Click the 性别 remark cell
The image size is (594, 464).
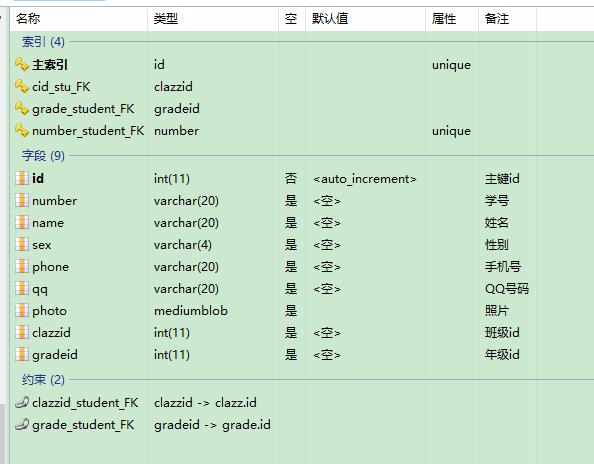pyautogui.click(x=497, y=244)
